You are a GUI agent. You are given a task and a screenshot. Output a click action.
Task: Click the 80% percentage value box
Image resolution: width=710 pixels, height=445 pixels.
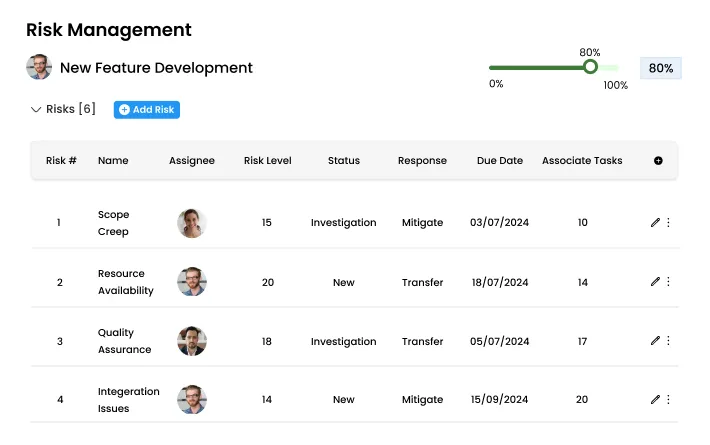coord(660,68)
